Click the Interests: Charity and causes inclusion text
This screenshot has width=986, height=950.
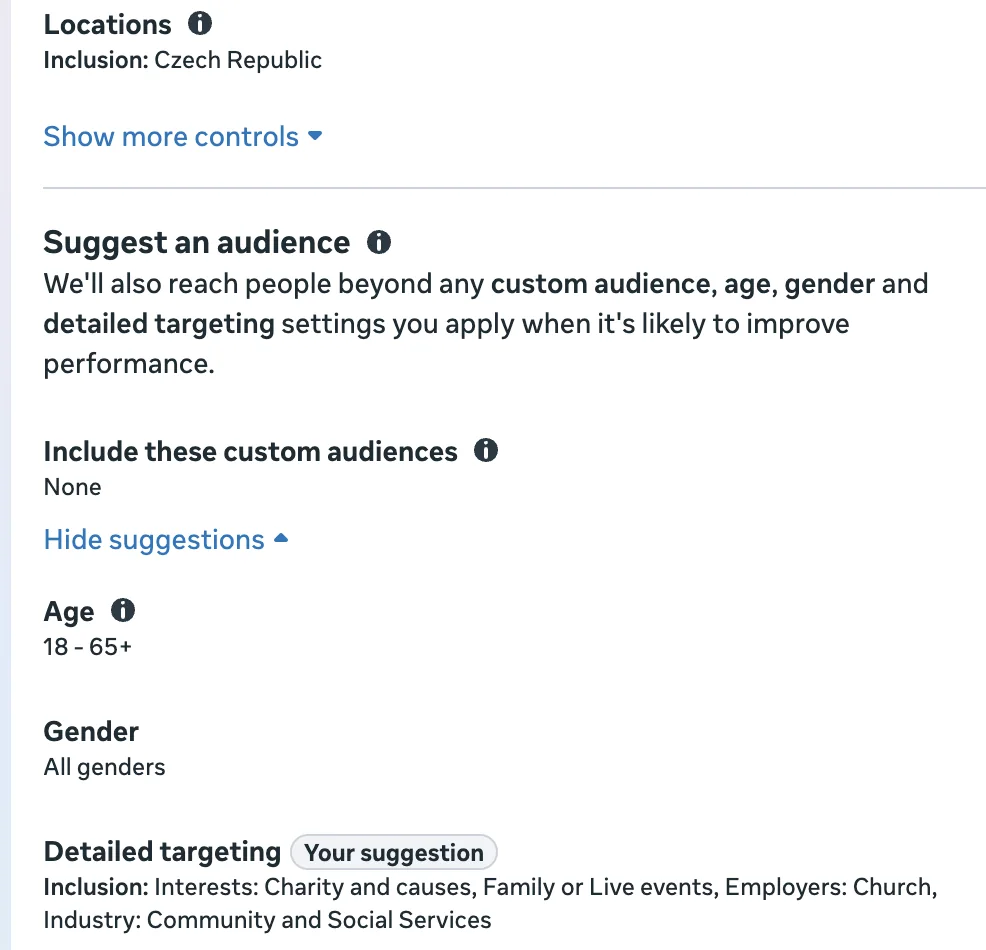click(313, 887)
